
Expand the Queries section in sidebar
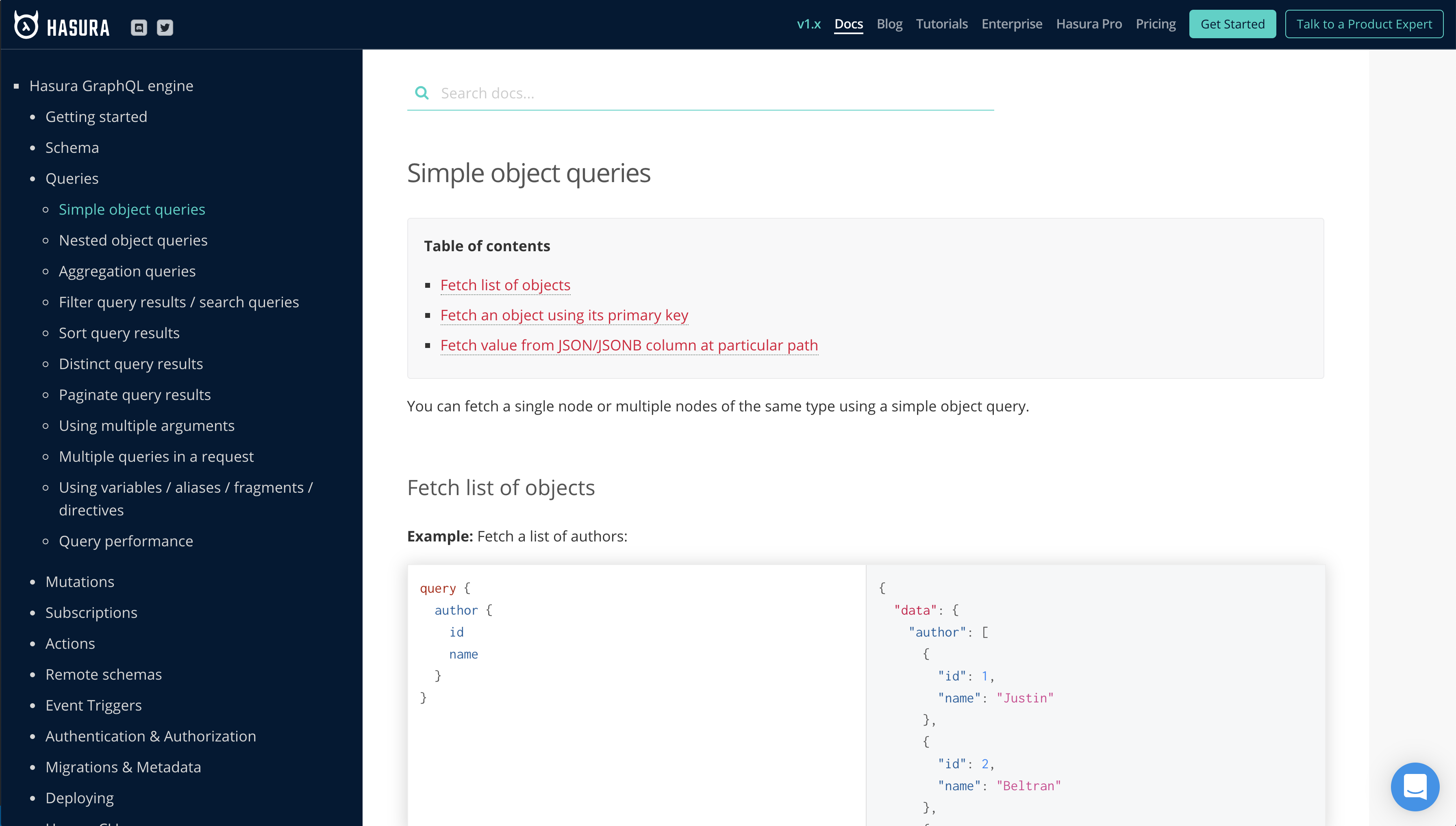(72, 178)
